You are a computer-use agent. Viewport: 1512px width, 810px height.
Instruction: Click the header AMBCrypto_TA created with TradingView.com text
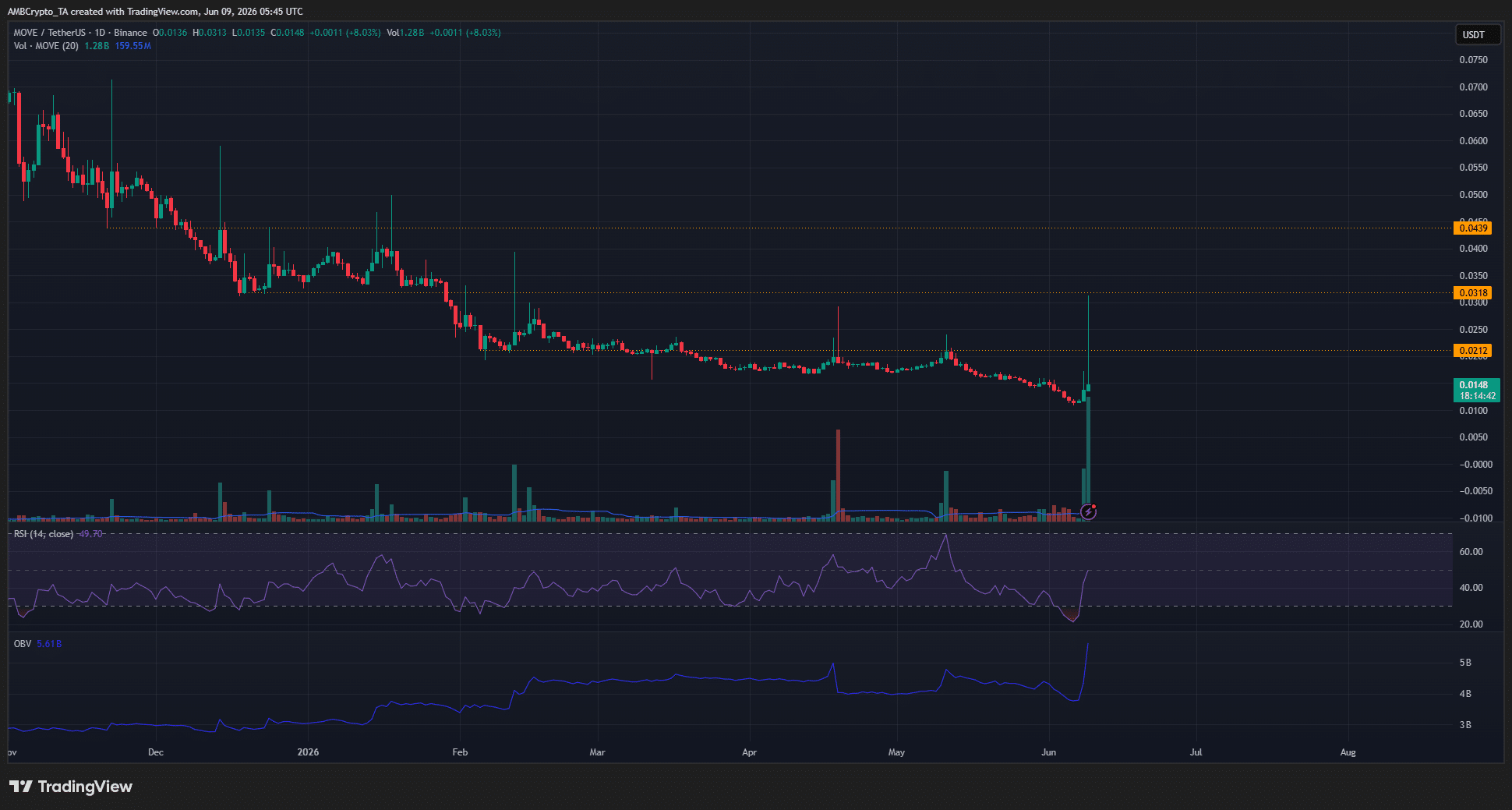(x=155, y=12)
